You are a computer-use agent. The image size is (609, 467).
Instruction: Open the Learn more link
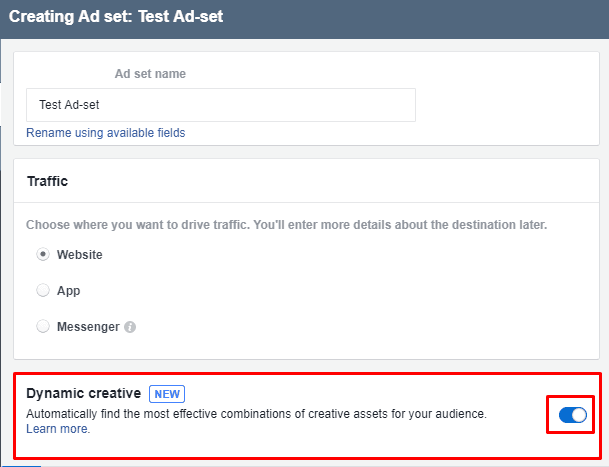click(x=57, y=429)
